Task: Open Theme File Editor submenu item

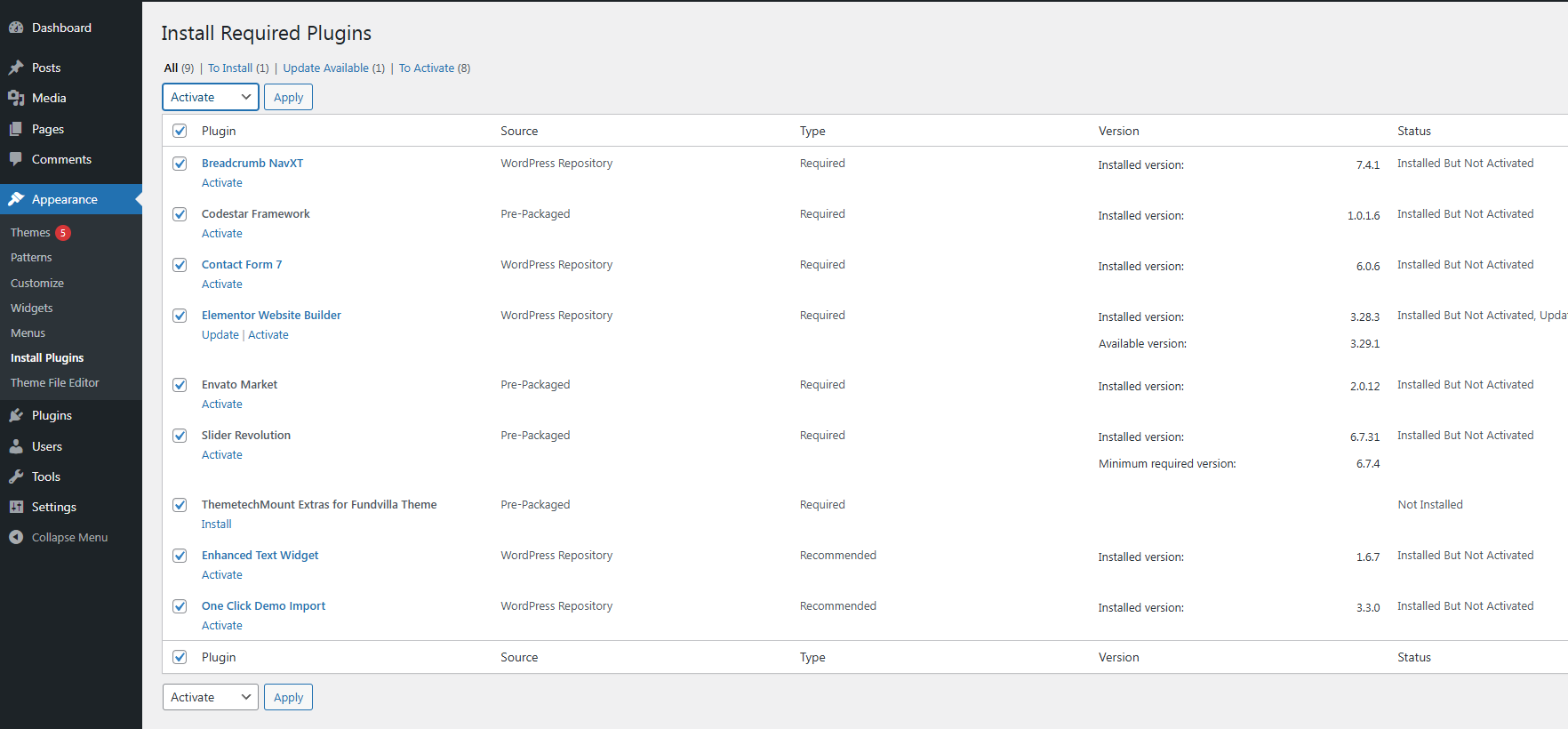Action: point(55,382)
